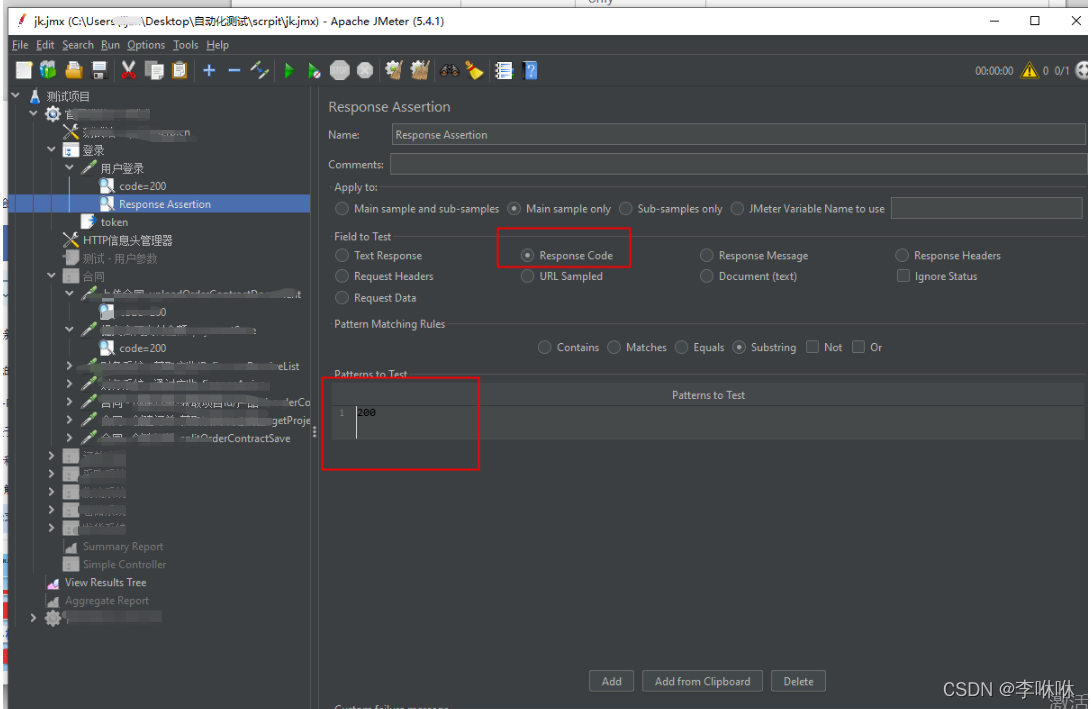1091x709 pixels.
Task: Expand the sampler ending in eList
Action: 70,365
